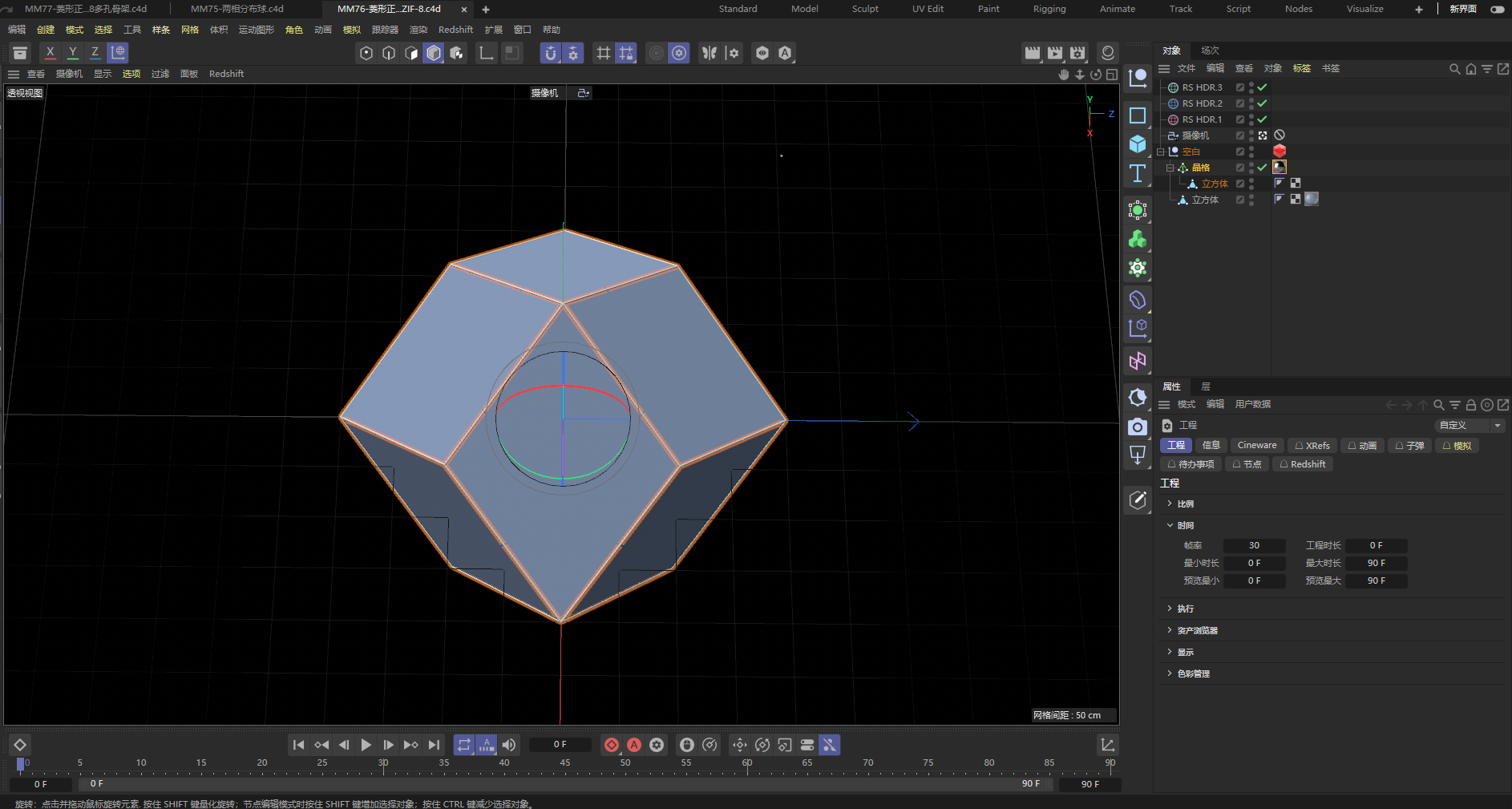Expand the 资产浏览器 section
The image size is (1512, 809).
[1170, 630]
